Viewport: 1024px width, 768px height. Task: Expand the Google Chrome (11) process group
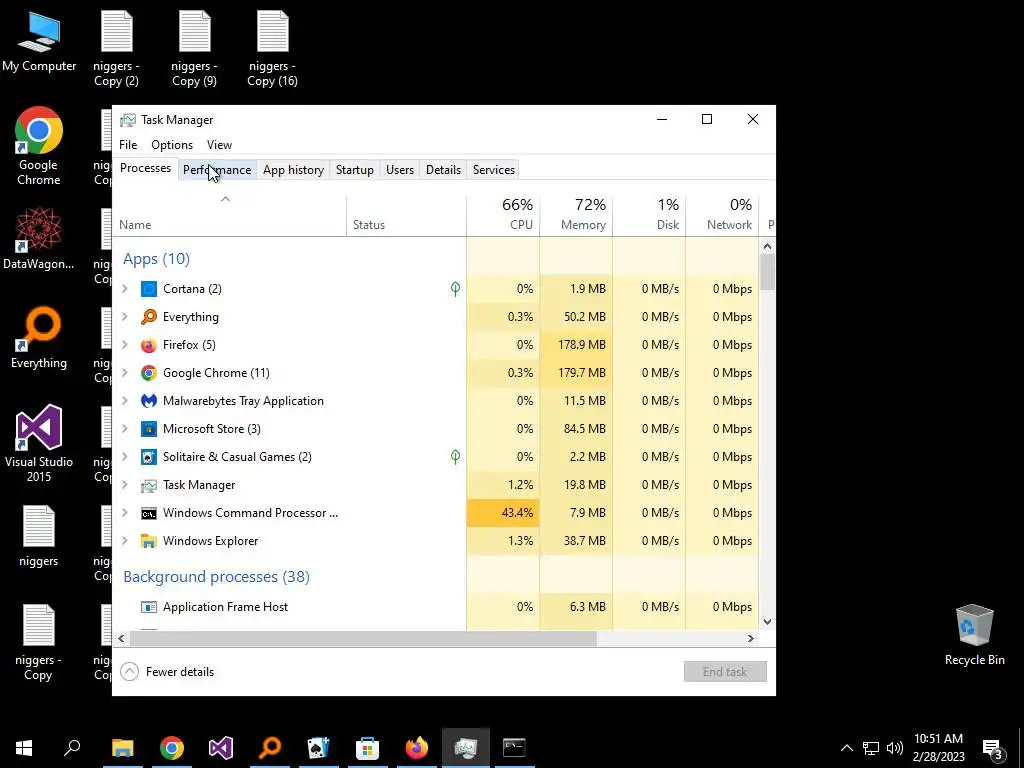(x=125, y=373)
